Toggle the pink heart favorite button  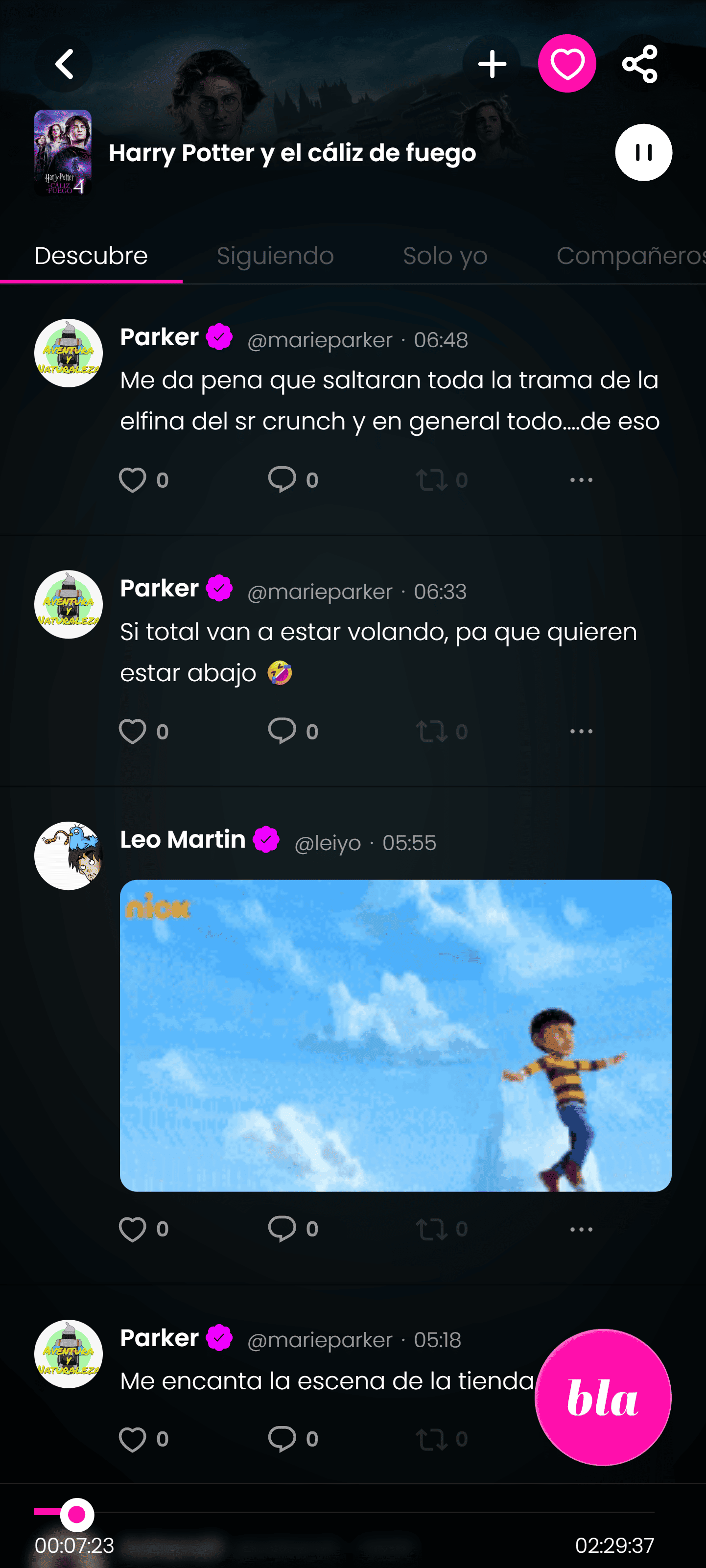tap(566, 64)
